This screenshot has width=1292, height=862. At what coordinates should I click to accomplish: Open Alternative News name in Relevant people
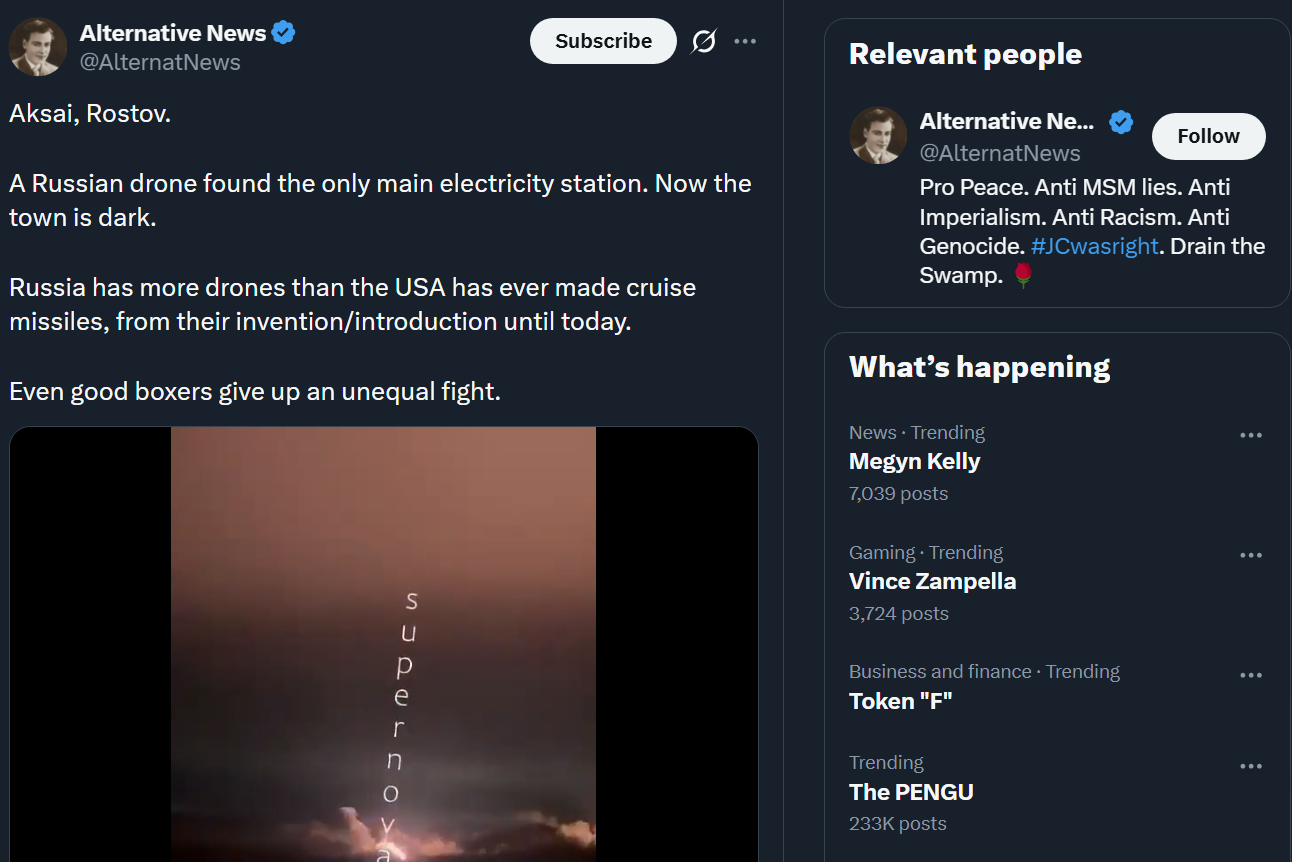click(1006, 122)
